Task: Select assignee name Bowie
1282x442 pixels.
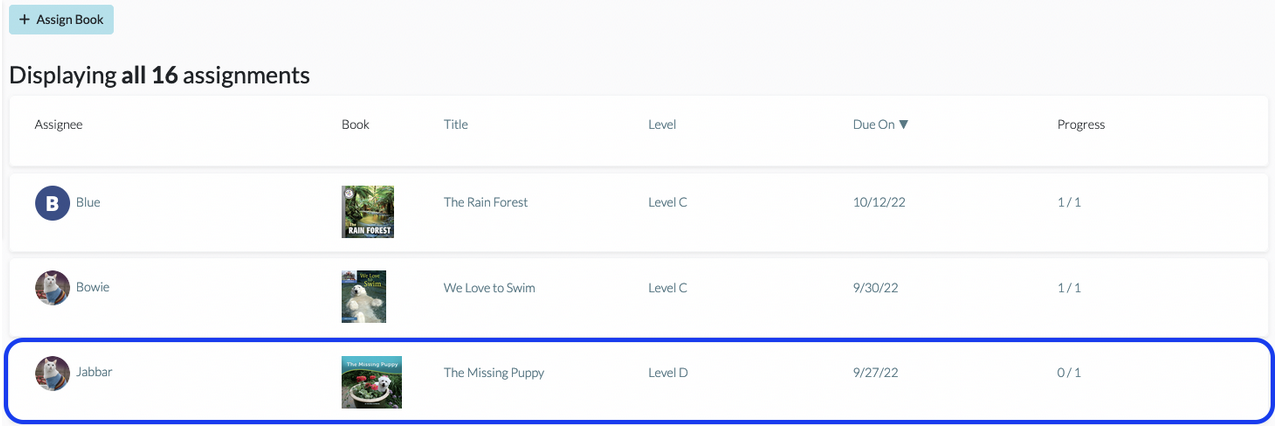Action: coord(93,287)
